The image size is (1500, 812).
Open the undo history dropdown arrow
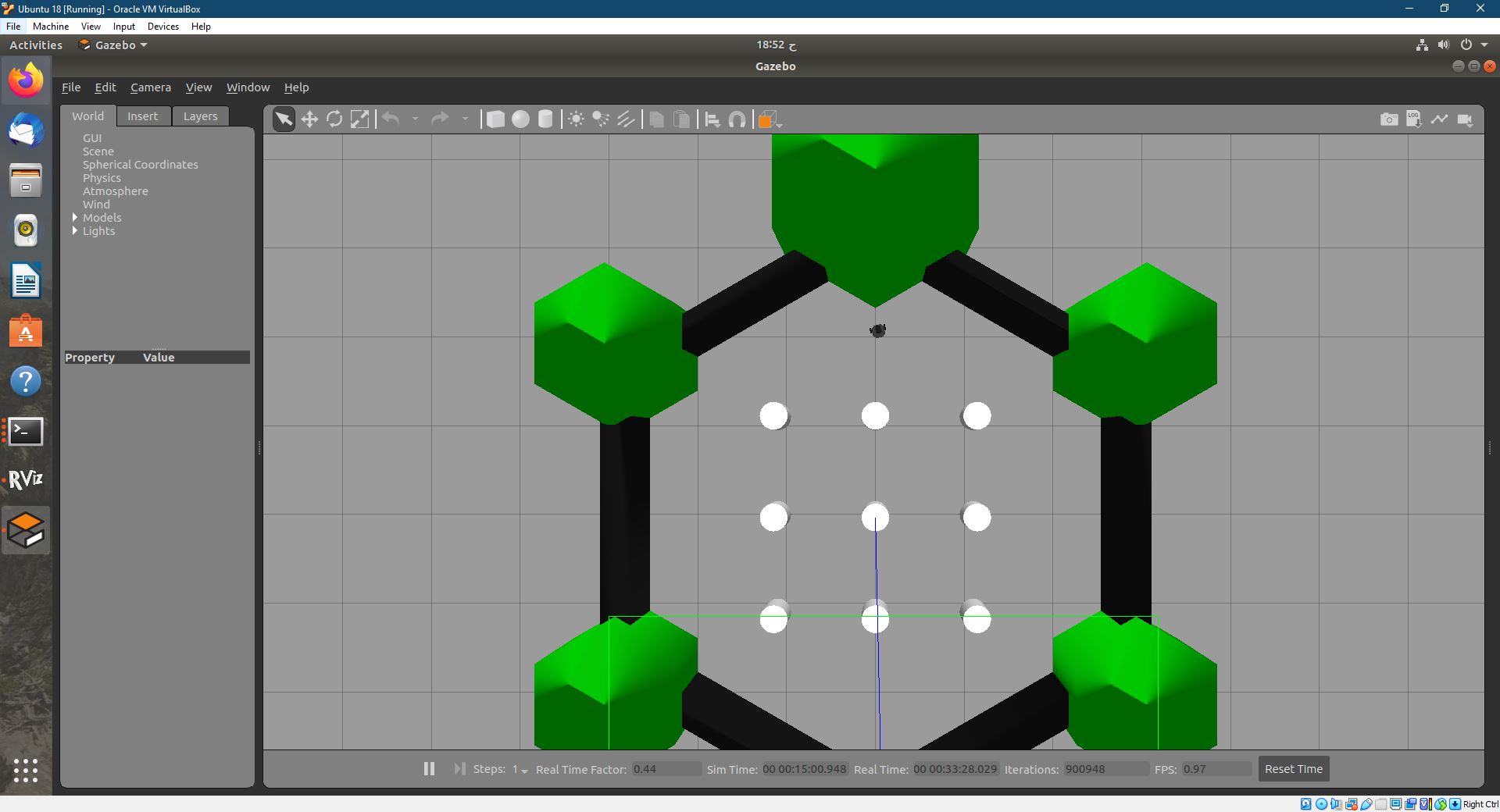click(x=414, y=119)
